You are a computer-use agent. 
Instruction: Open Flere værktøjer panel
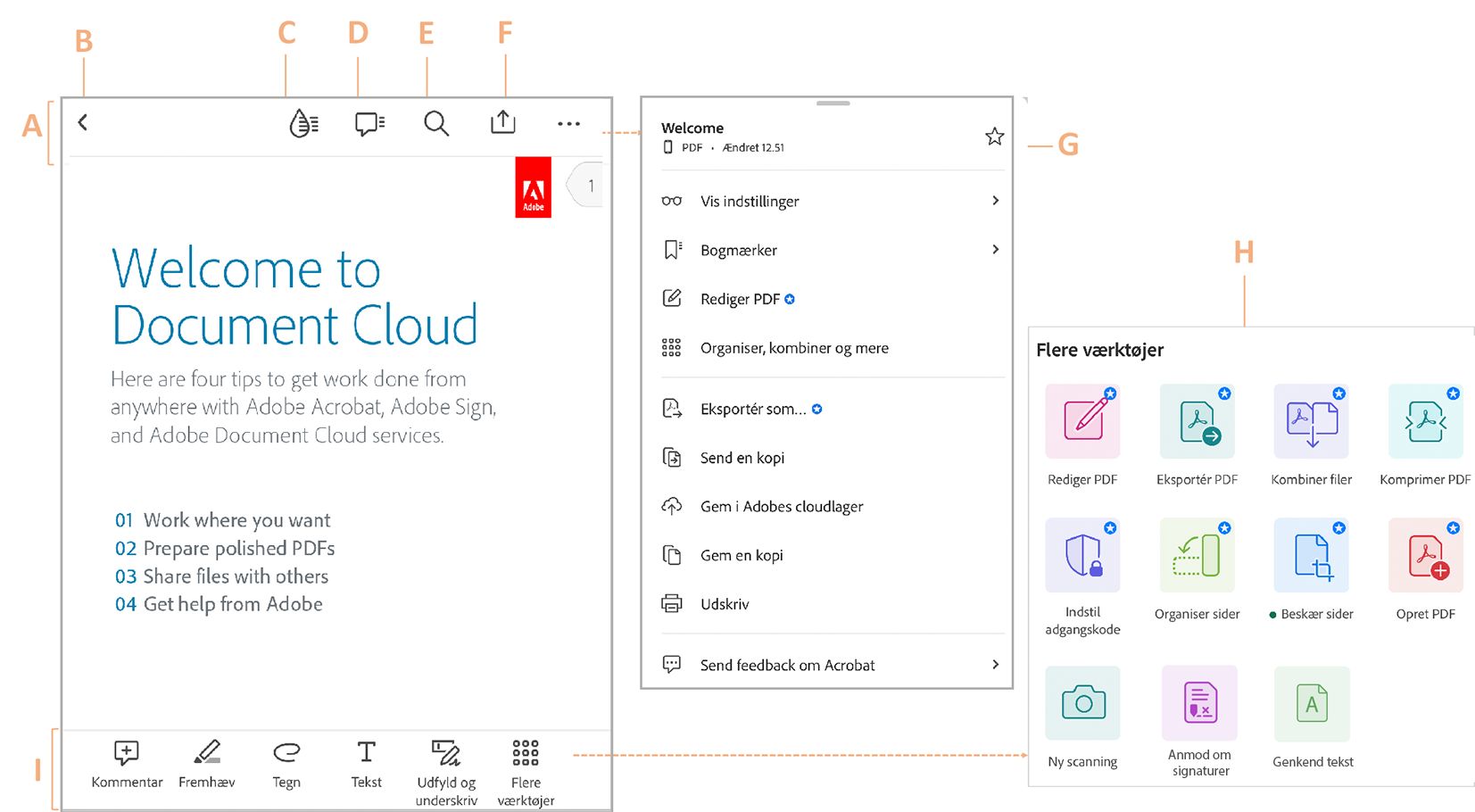coord(524,763)
